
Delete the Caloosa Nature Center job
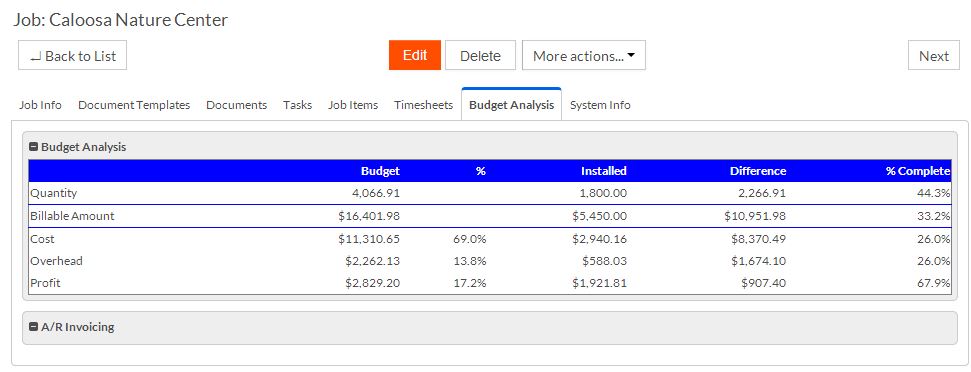tap(481, 56)
